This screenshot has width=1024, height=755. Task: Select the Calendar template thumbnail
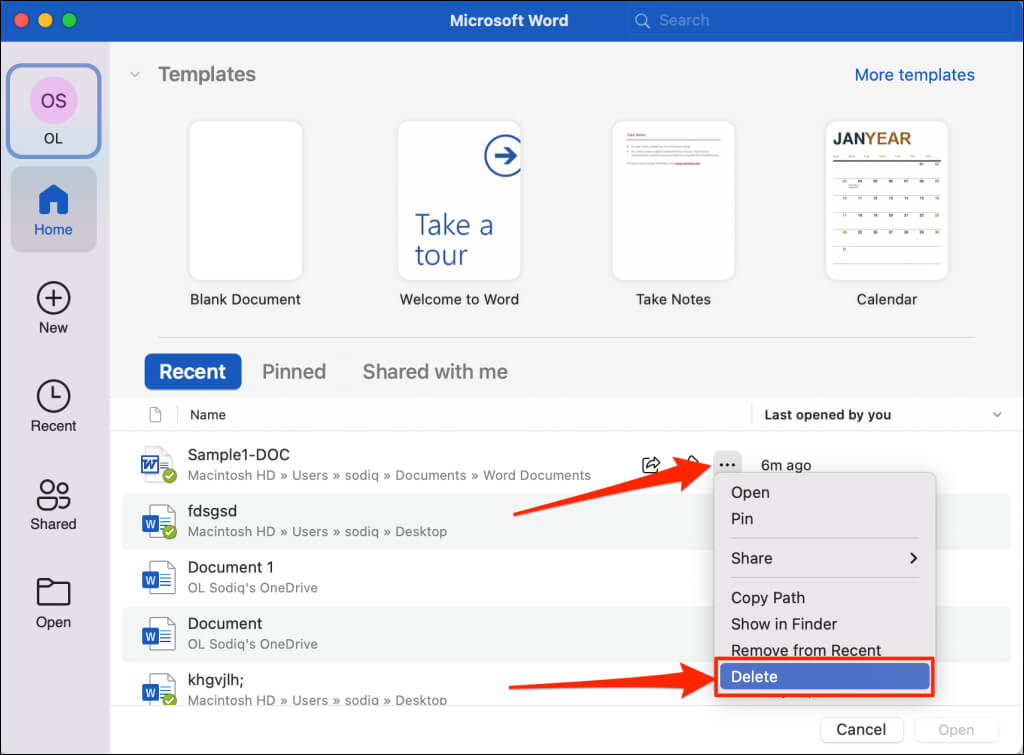[x=887, y=201]
